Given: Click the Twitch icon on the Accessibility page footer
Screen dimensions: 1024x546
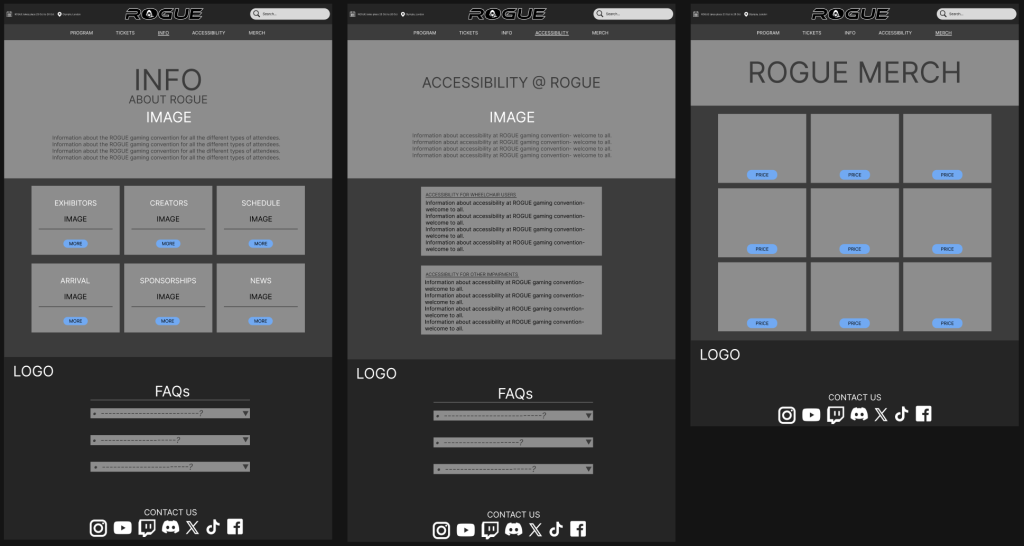Looking at the screenshot, I should click(x=489, y=530).
